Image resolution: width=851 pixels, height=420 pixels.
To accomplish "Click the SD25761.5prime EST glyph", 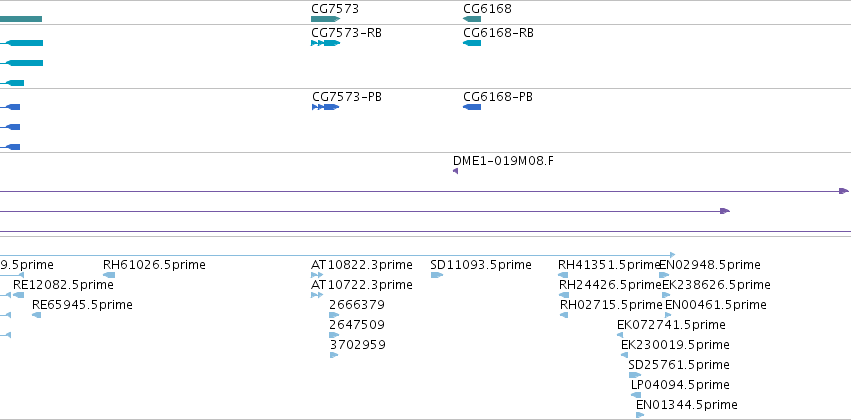I will 635,375.
